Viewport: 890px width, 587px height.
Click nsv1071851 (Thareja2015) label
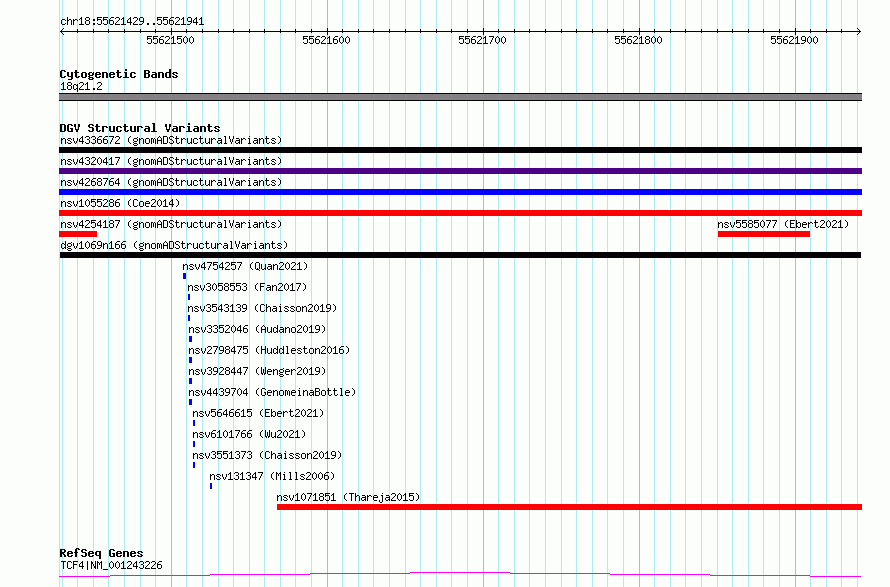(349, 497)
